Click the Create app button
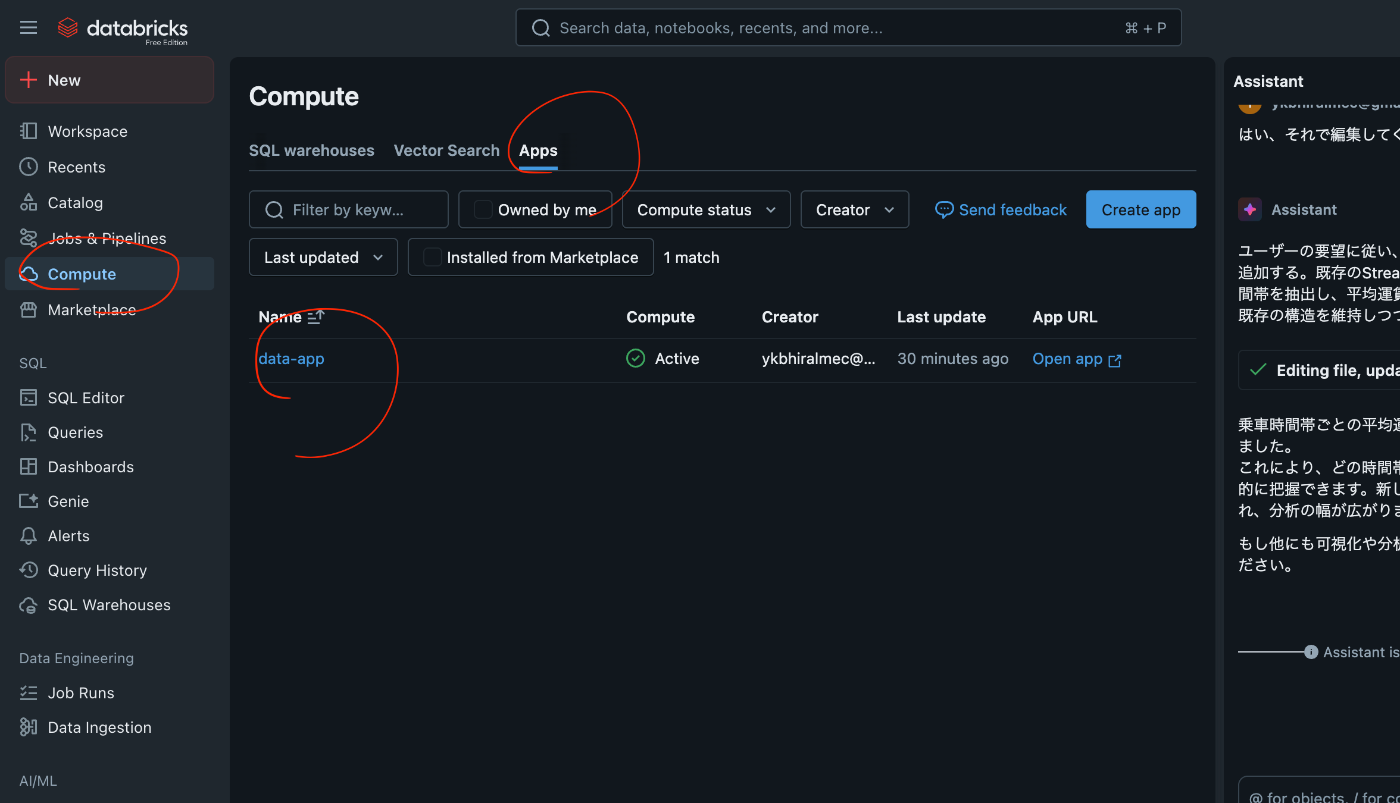 1141,210
